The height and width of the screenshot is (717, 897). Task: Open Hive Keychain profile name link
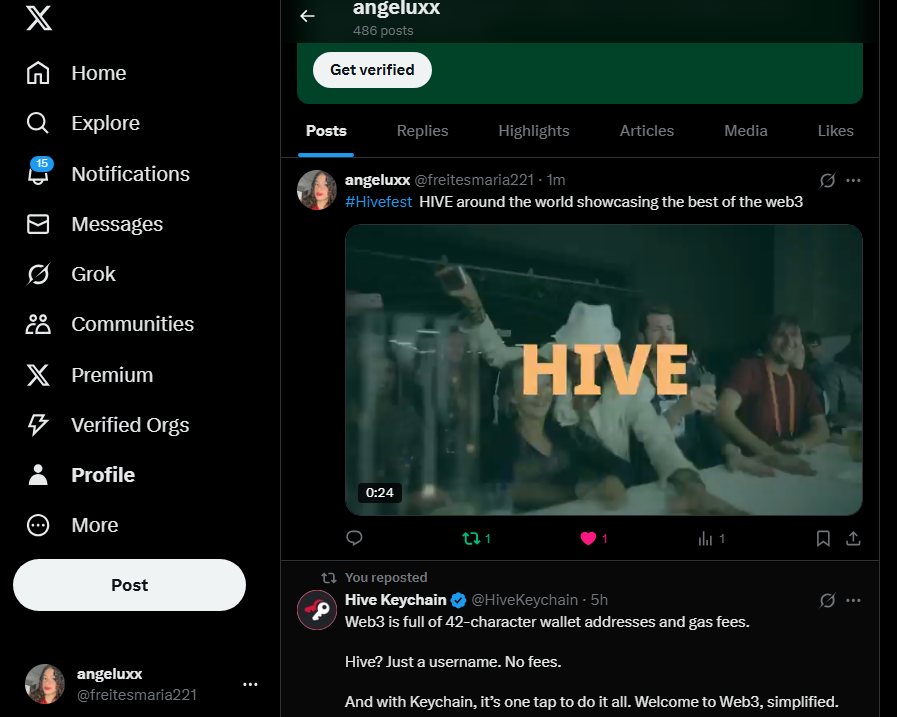[x=395, y=600]
